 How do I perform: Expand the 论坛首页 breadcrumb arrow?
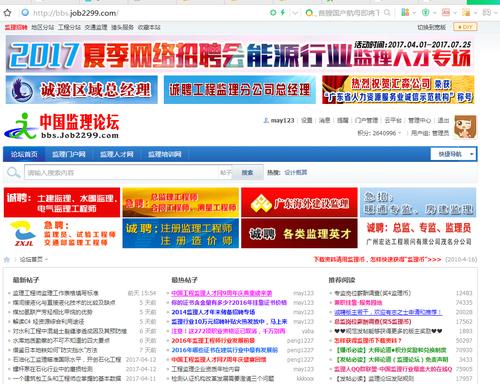(46, 260)
